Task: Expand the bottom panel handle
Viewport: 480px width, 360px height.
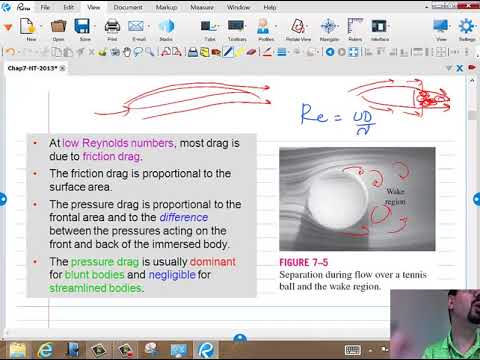Action: pyautogui.click(x=240, y=338)
